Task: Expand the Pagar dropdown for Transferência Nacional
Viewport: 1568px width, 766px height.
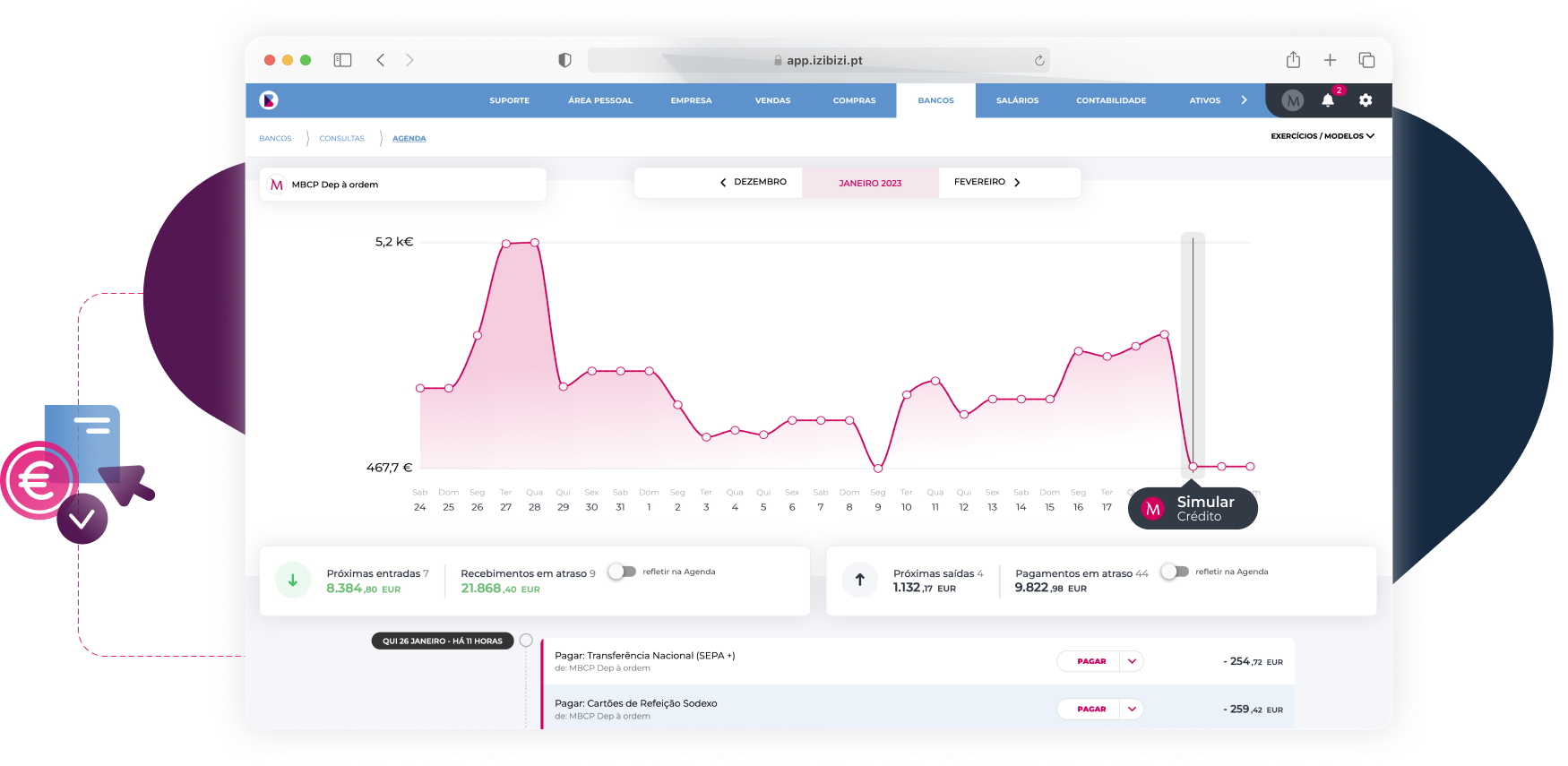Action: click(1132, 661)
